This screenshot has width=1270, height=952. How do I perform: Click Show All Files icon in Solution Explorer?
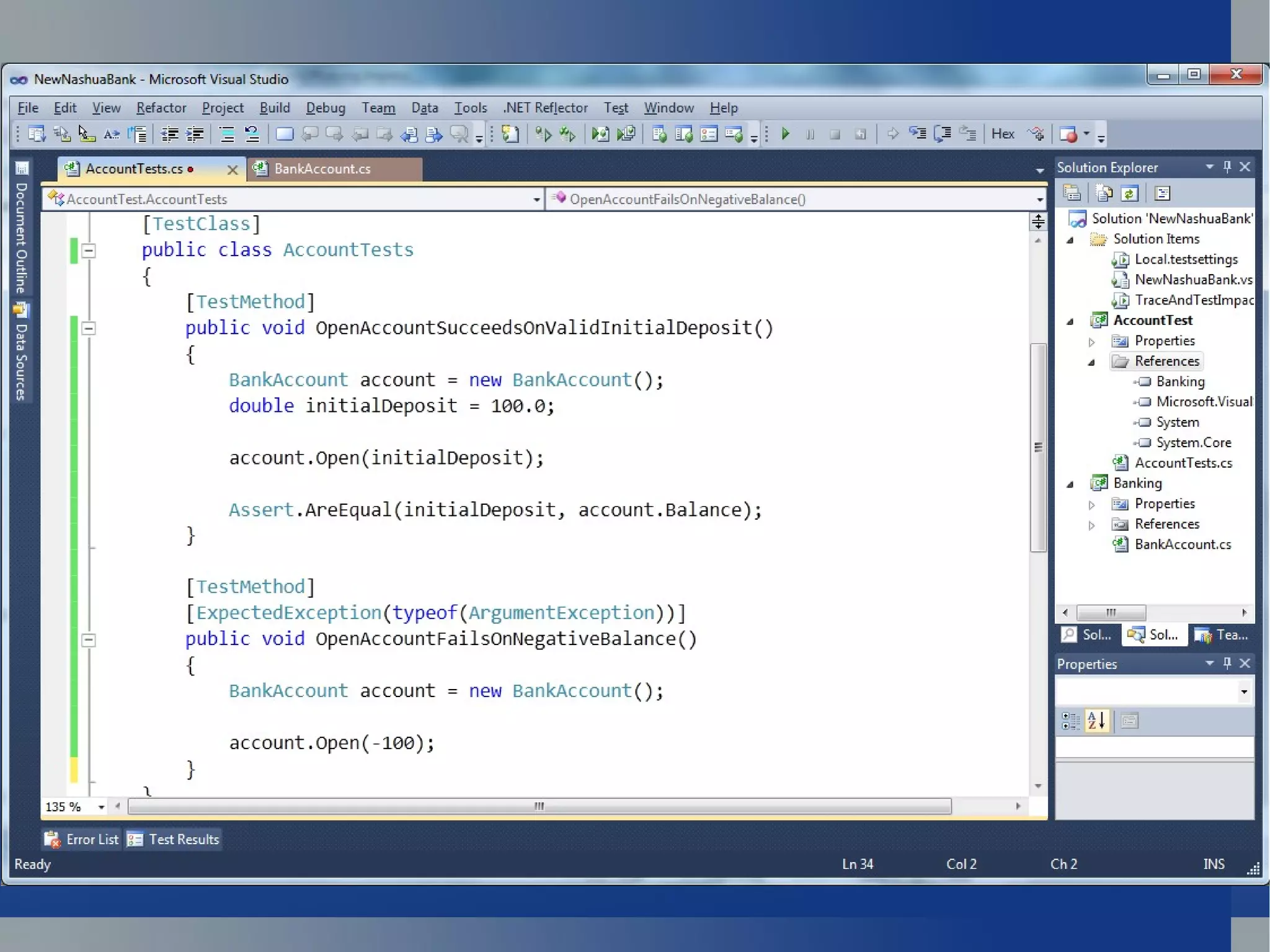point(1104,194)
